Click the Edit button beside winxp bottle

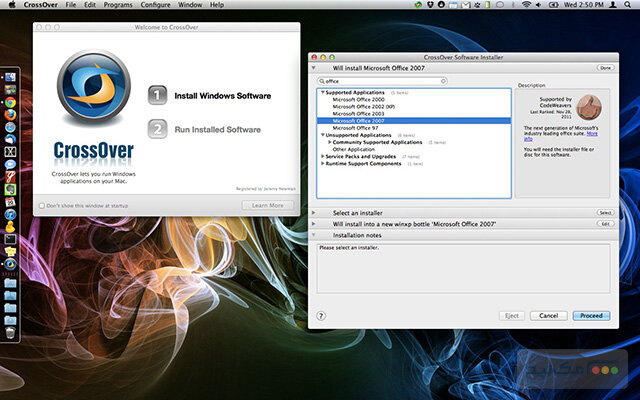point(605,224)
